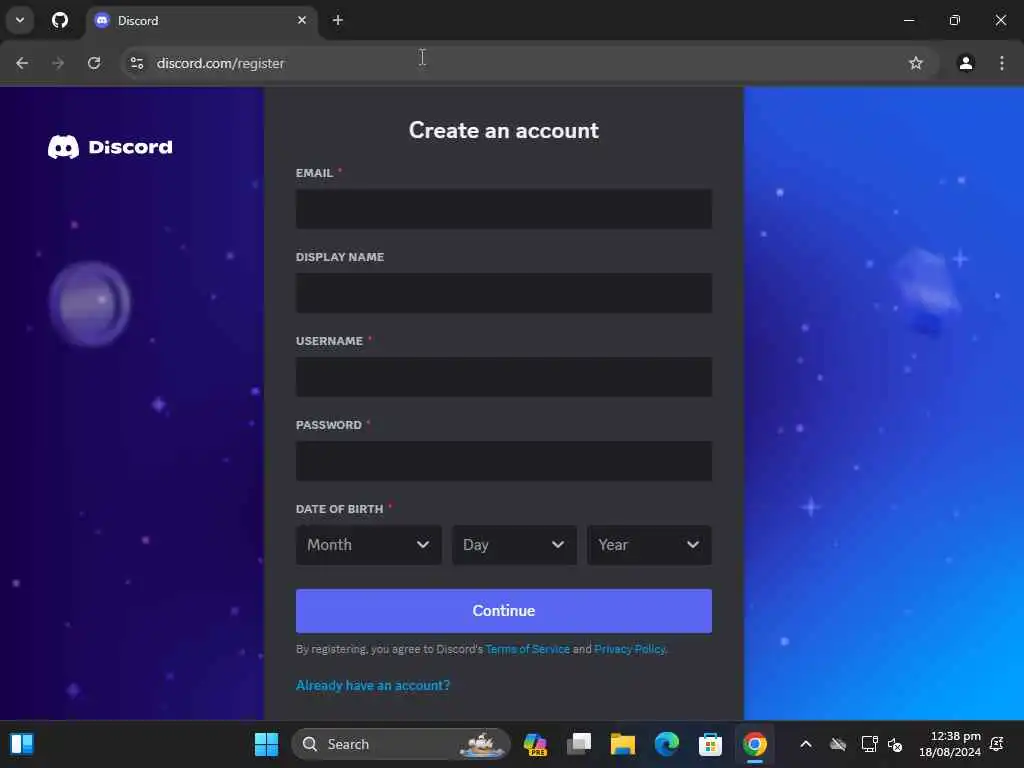This screenshot has height=768, width=1024.
Task: Open the Copilot preview taskbar icon
Action: pyautogui.click(x=535, y=744)
